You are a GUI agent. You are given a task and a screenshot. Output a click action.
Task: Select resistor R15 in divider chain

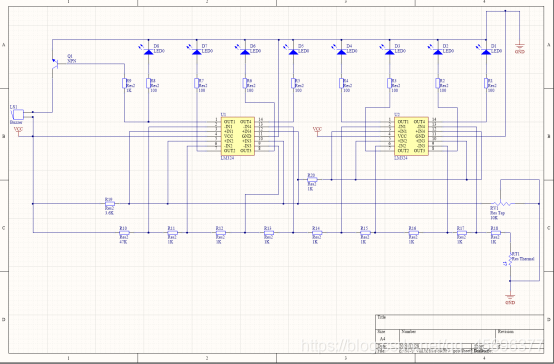(365, 233)
